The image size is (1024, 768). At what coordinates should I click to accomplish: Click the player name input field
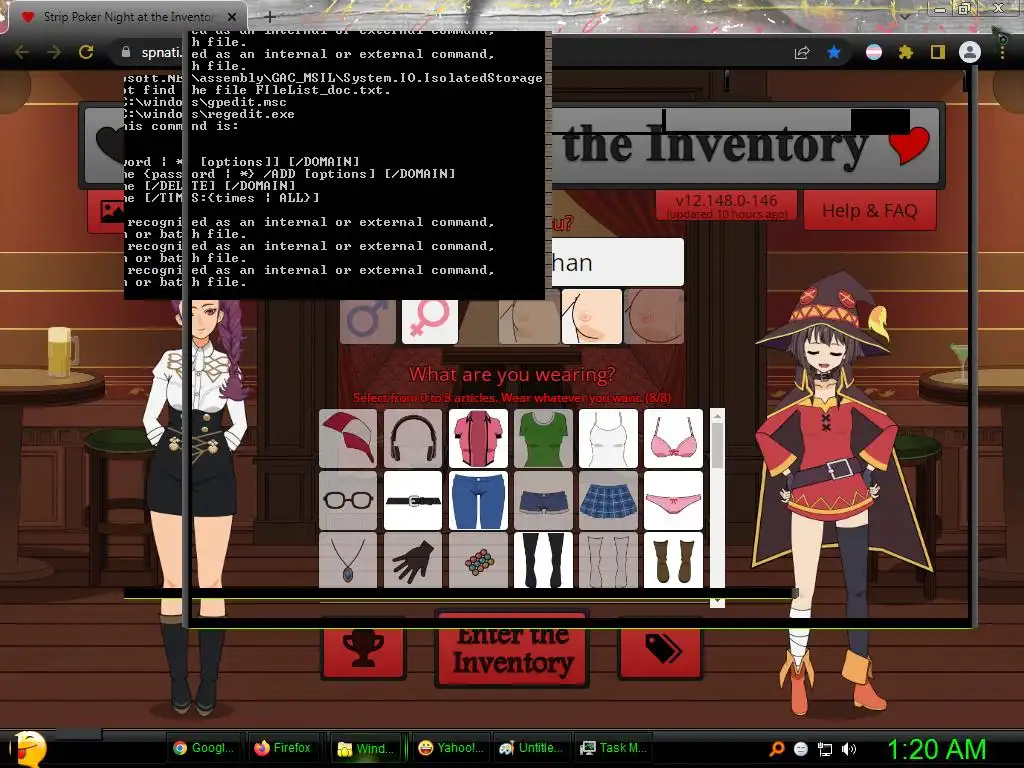click(x=618, y=262)
